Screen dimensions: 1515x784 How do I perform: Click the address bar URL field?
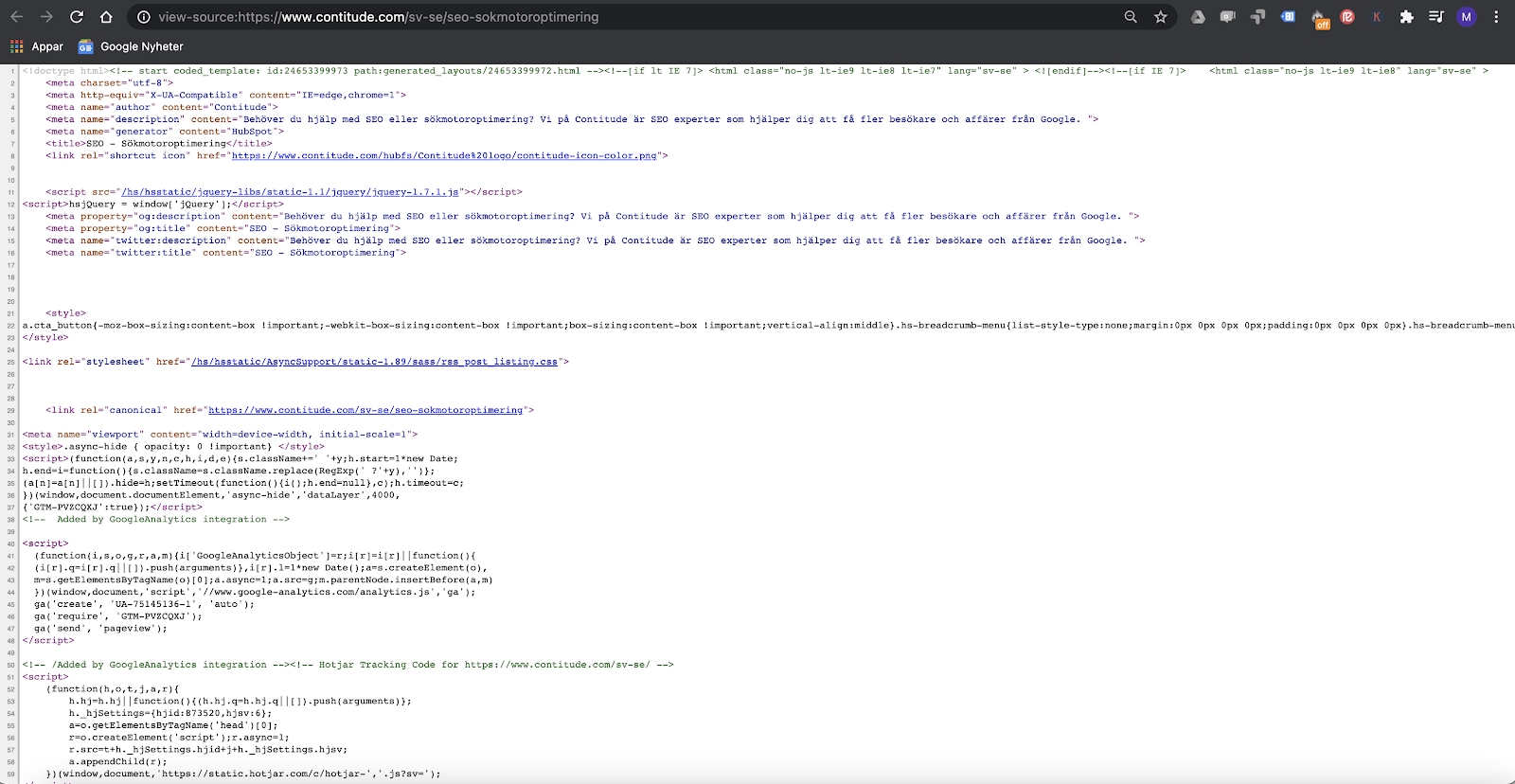pos(568,17)
